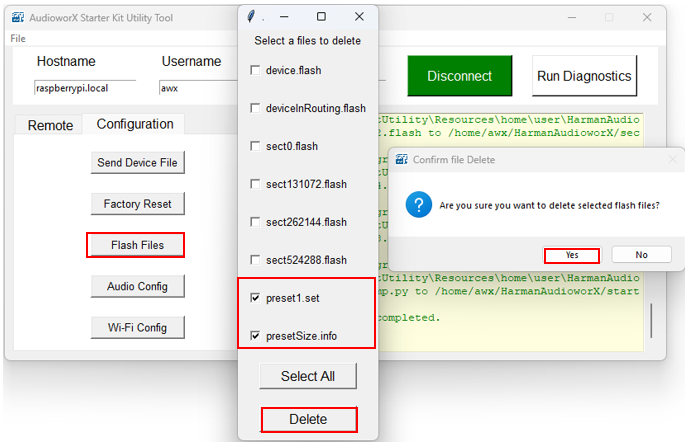Click the feather icon of delete window
The image size is (685, 442).
click(x=251, y=17)
